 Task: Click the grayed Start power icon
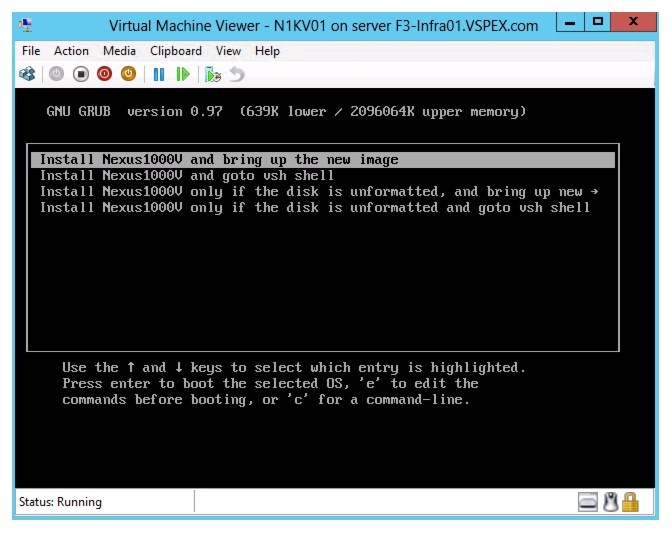pos(56,74)
